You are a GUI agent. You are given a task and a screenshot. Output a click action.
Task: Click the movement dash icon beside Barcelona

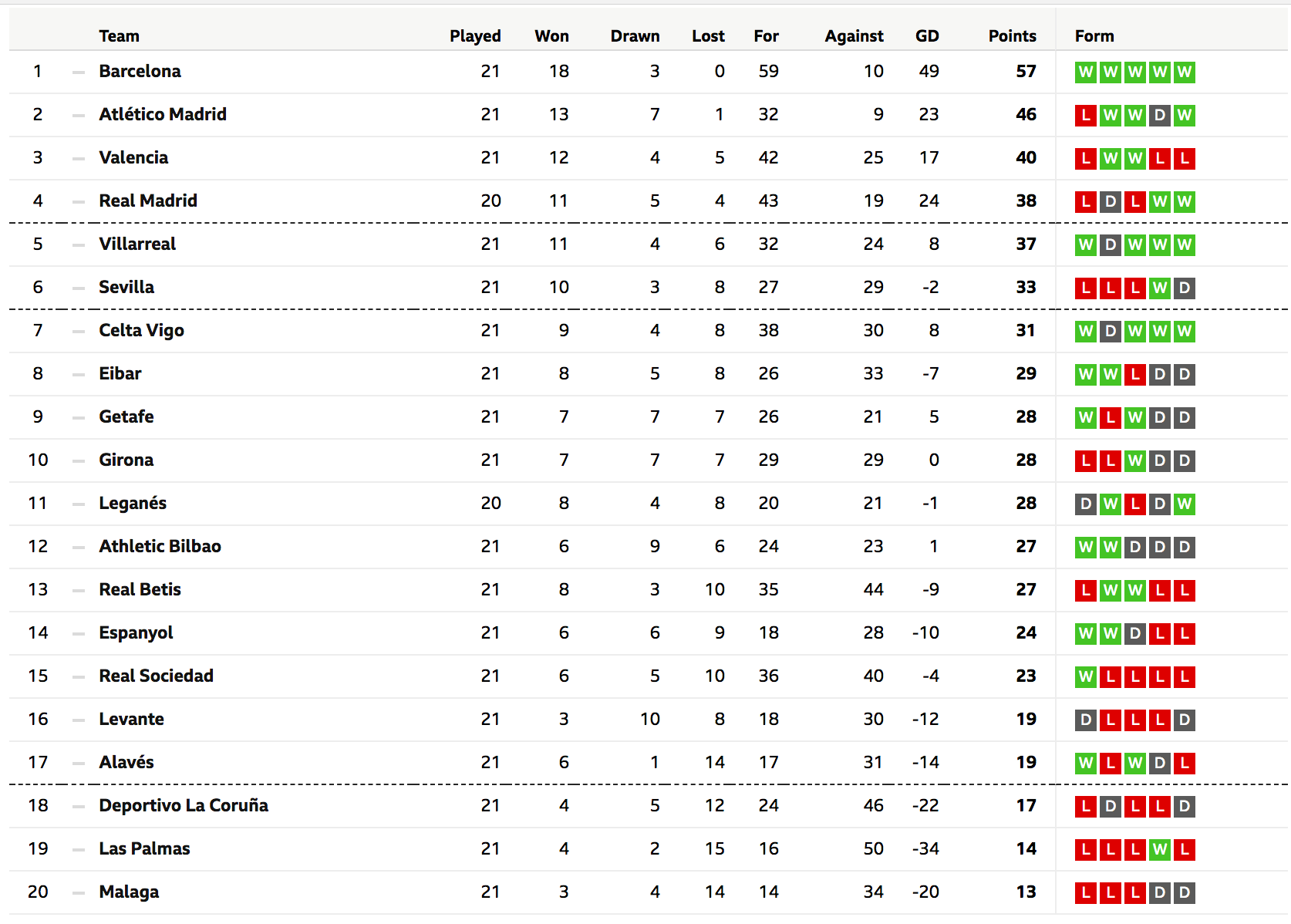click(x=79, y=72)
